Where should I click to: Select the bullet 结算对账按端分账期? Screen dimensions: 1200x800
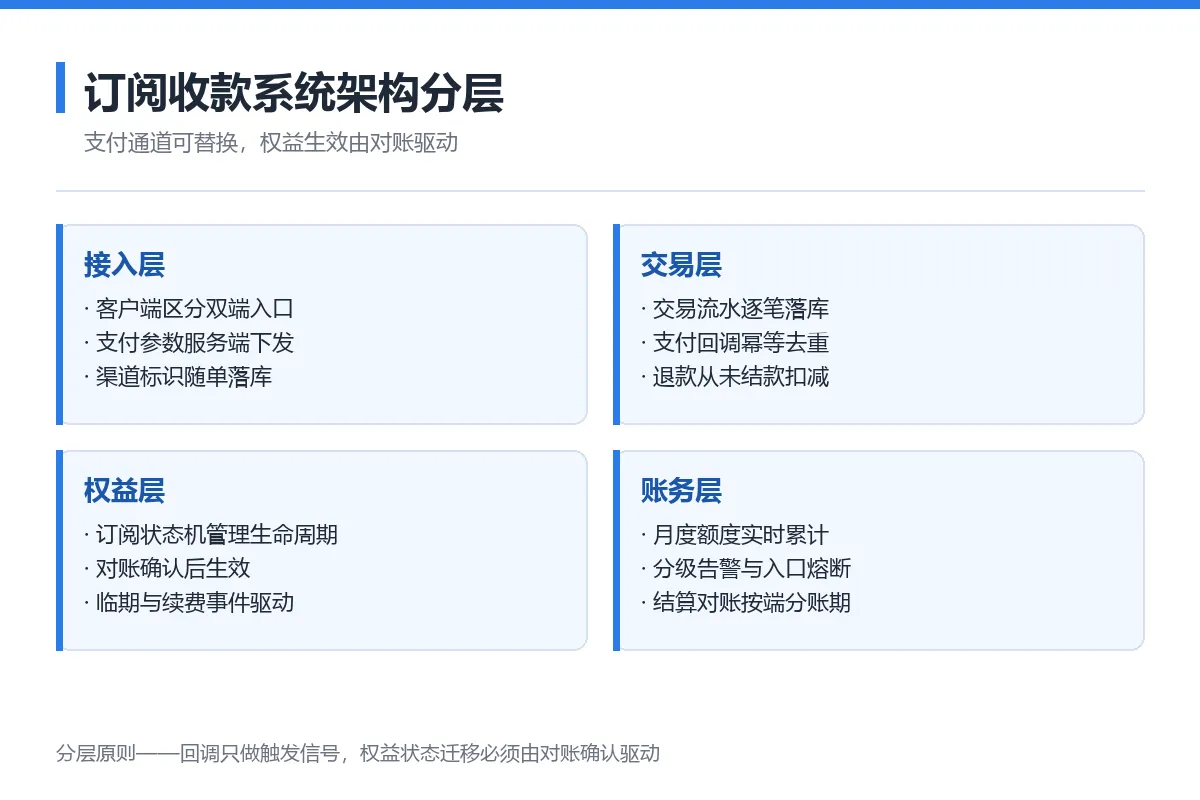[x=746, y=603]
